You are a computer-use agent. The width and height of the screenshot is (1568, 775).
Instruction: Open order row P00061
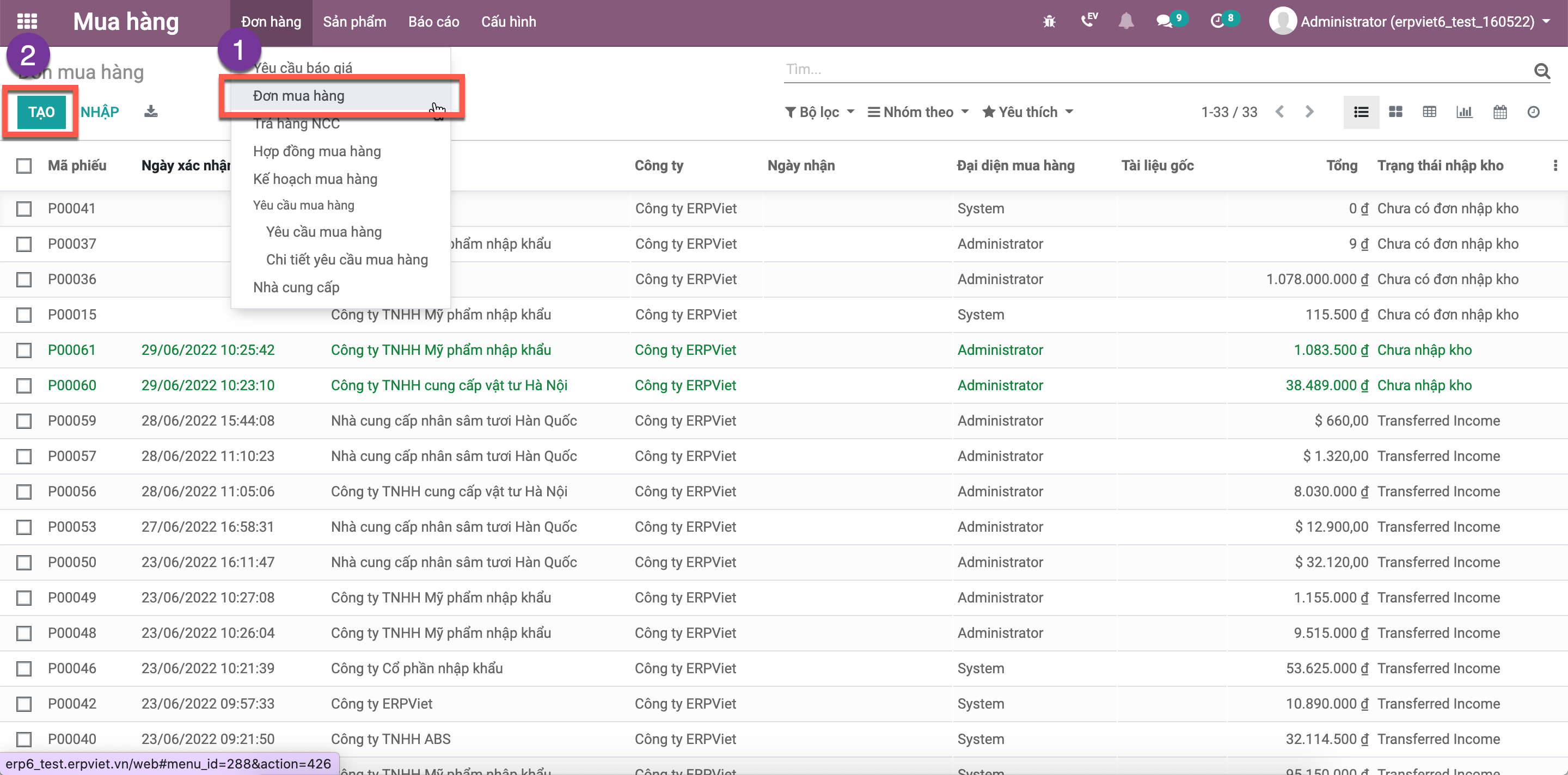point(784,350)
